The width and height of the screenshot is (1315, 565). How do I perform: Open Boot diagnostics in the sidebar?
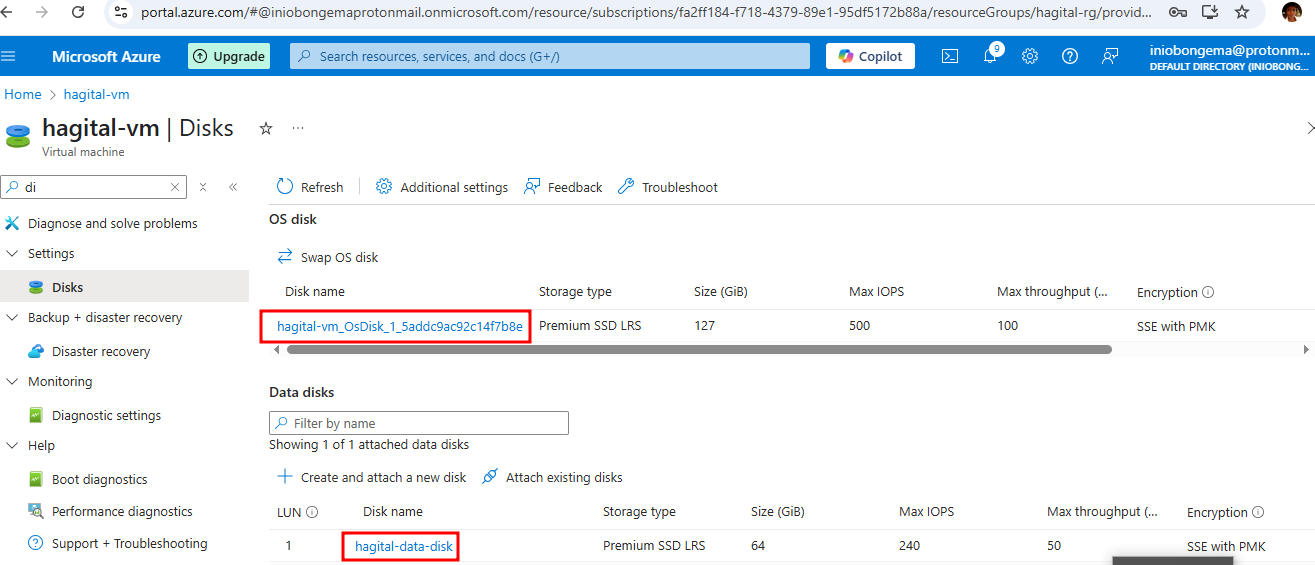pyautogui.click(x=99, y=479)
